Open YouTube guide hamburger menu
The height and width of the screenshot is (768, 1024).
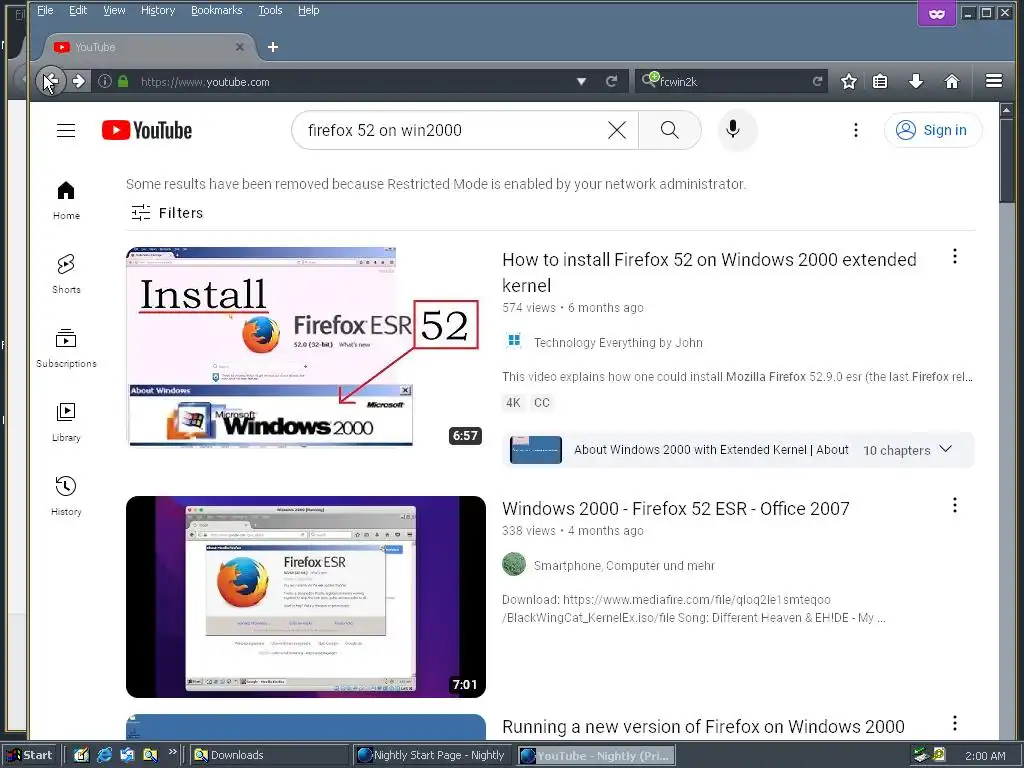pos(66,130)
